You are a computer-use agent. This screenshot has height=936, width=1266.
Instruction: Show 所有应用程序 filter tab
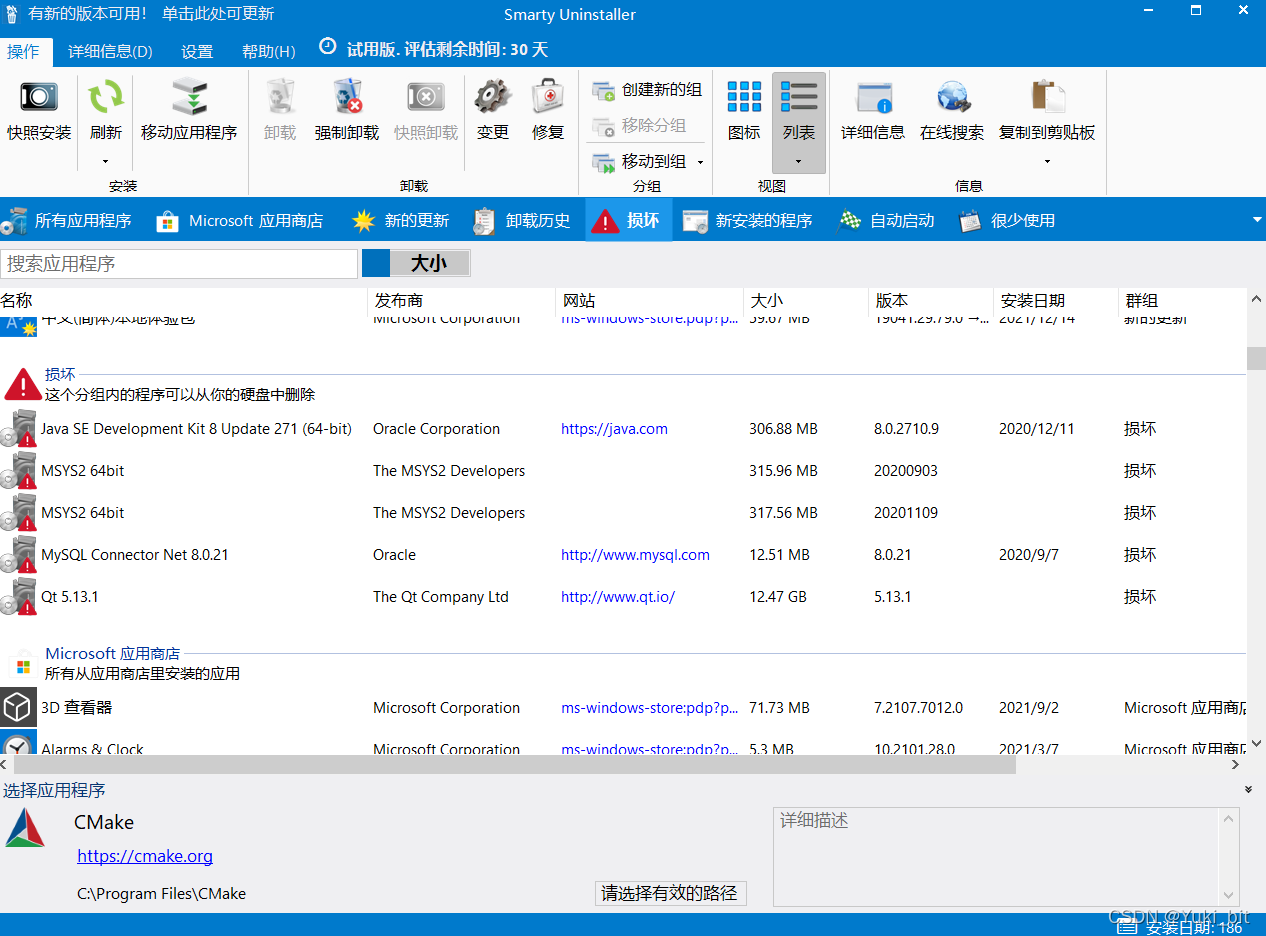pyautogui.click(x=67, y=220)
